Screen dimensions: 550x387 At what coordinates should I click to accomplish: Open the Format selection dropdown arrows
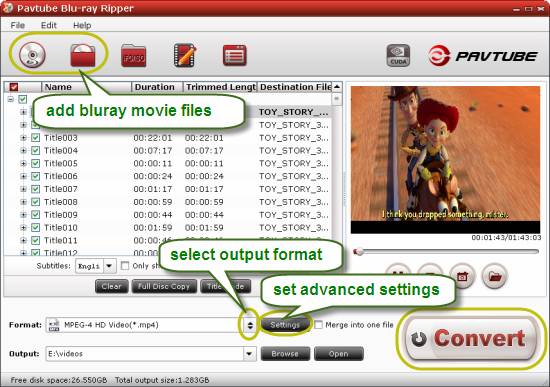[x=250, y=325]
